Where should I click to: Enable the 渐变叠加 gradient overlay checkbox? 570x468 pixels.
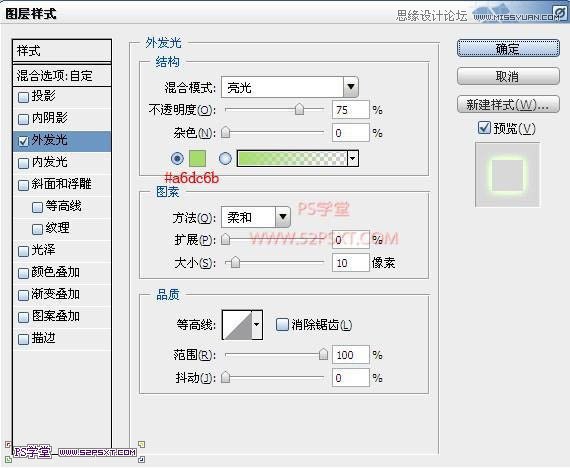(x=23, y=295)
